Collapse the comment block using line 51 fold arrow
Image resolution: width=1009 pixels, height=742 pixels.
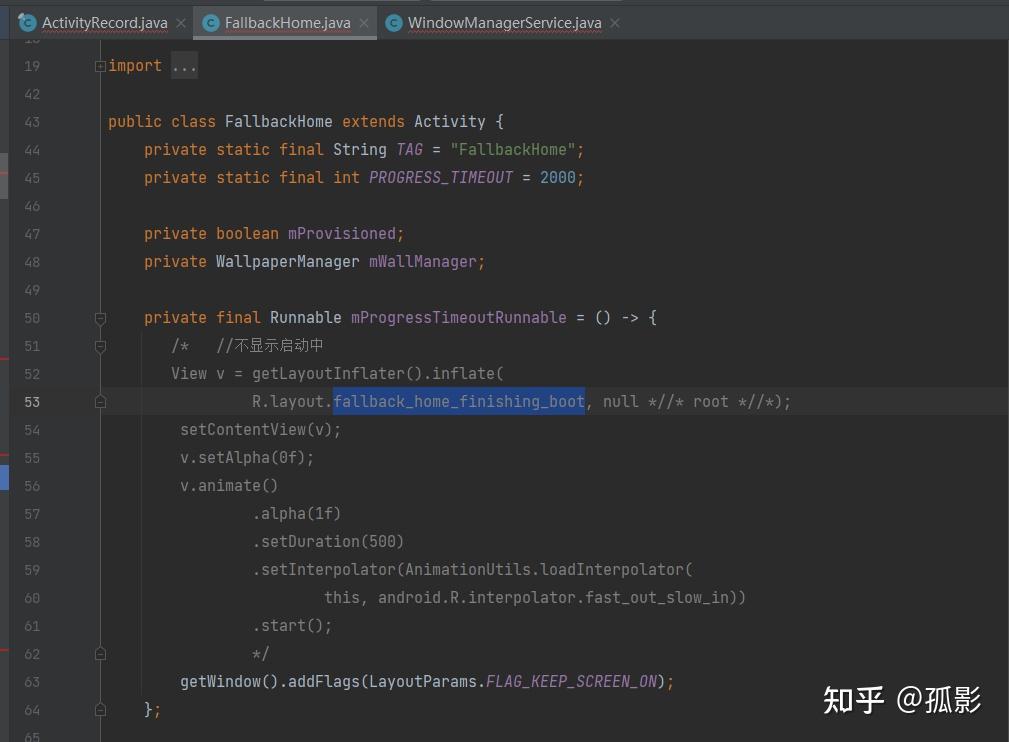click(100, 346)
